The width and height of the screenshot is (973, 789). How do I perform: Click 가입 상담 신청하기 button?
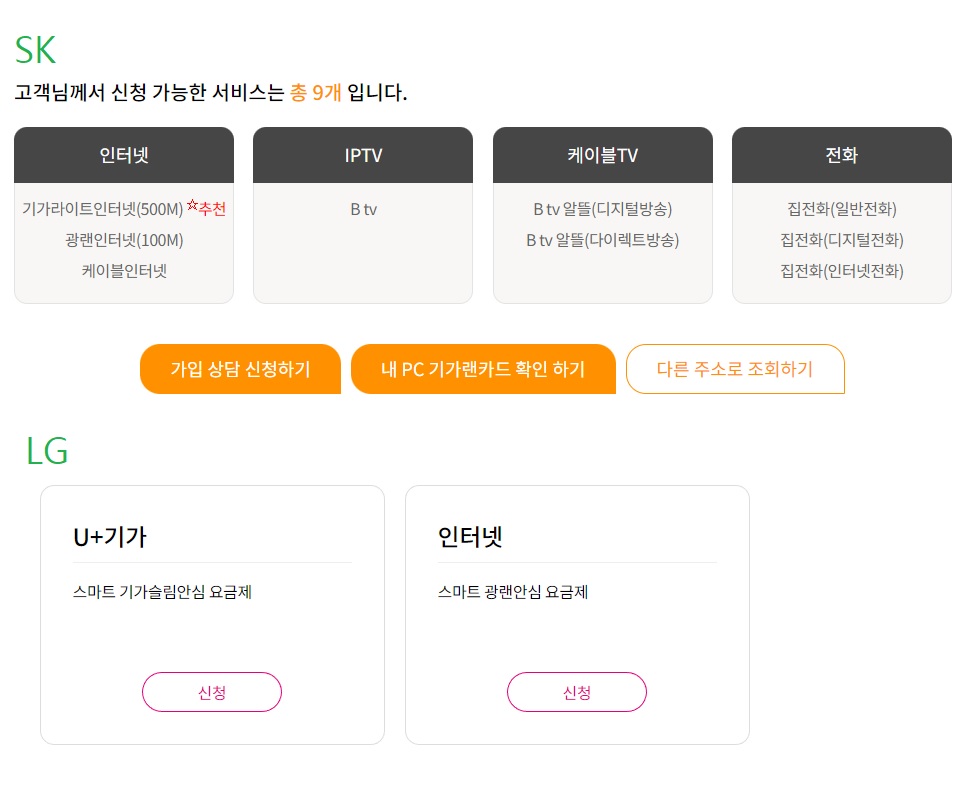[240, 369]
